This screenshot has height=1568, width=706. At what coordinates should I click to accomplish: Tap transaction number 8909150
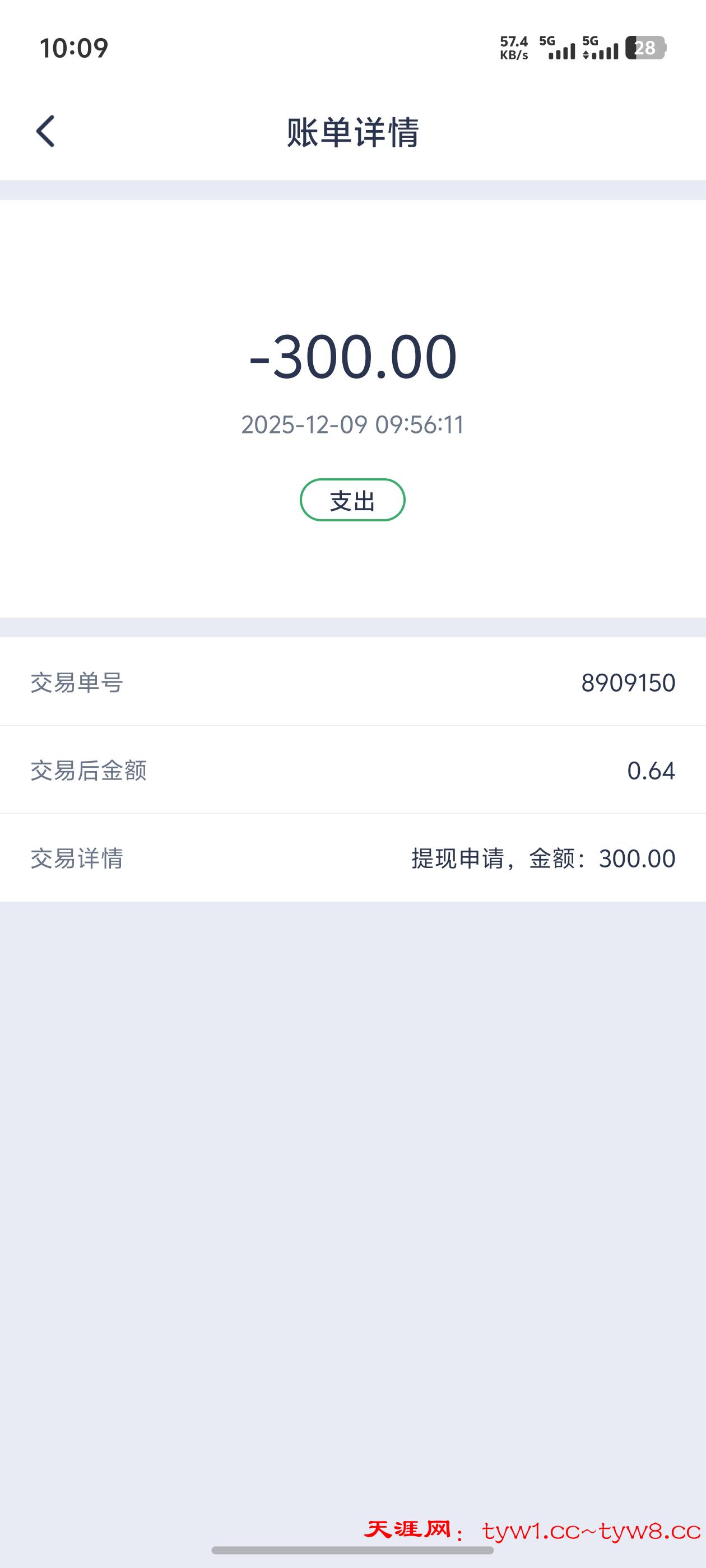tap(628, 682)
